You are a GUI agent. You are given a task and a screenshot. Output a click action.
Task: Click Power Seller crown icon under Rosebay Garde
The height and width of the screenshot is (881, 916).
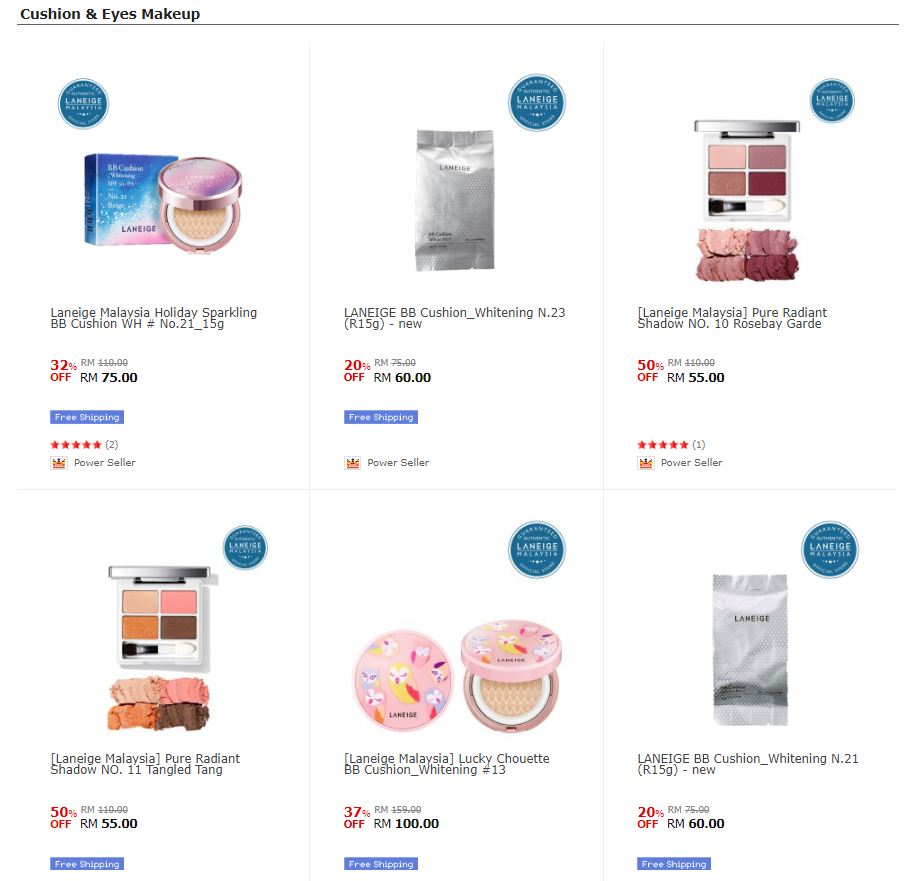[x=646, y=463]
